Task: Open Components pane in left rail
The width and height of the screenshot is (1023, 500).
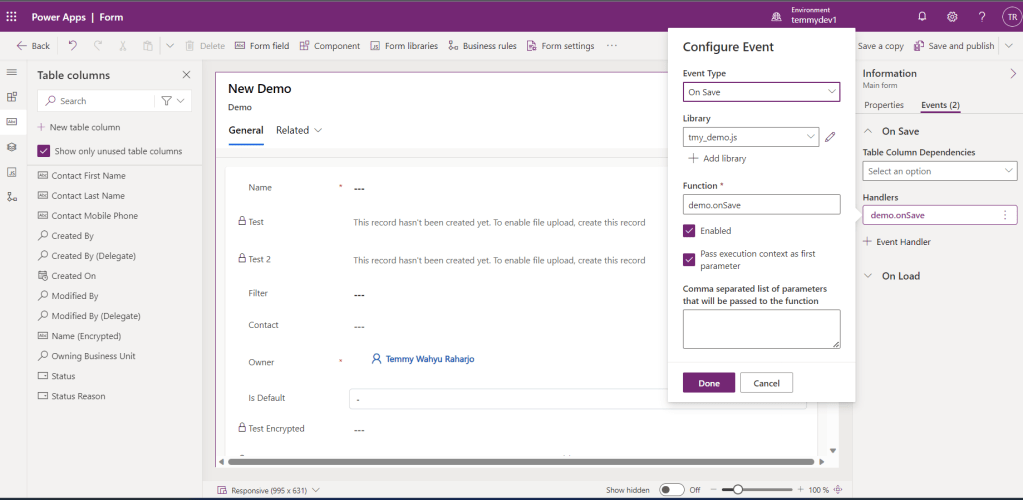Action: pos(11,97)
